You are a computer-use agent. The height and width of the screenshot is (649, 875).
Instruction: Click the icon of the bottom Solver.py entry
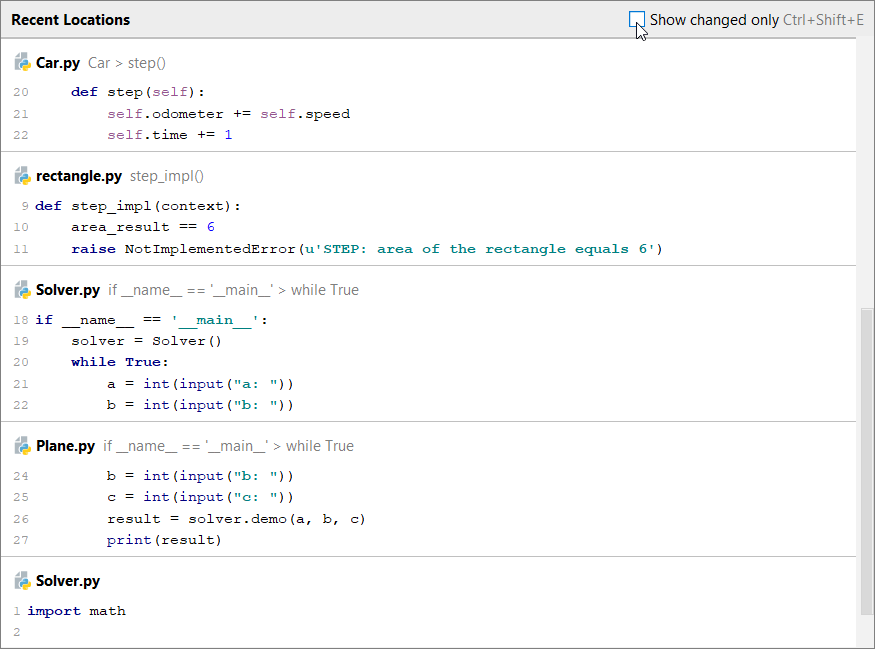[22, 581]
